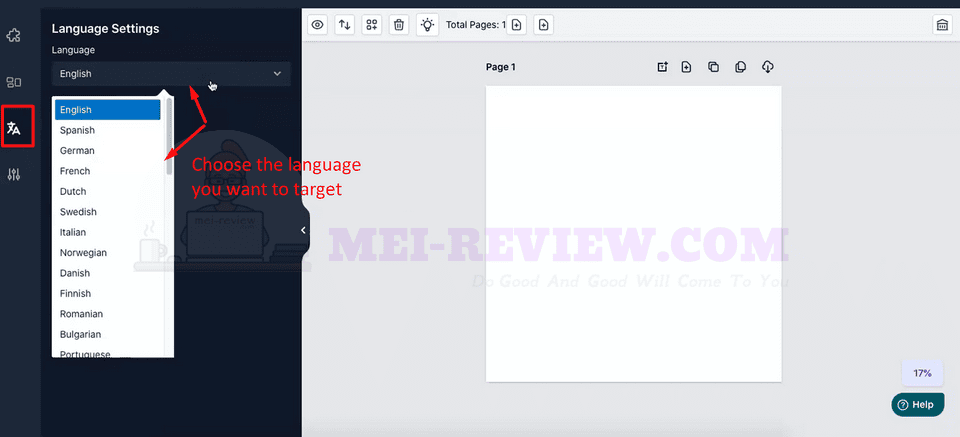This screenshot has height=437, width=960.
Task: Click the Page 1 title label
Action: [501, 67]
